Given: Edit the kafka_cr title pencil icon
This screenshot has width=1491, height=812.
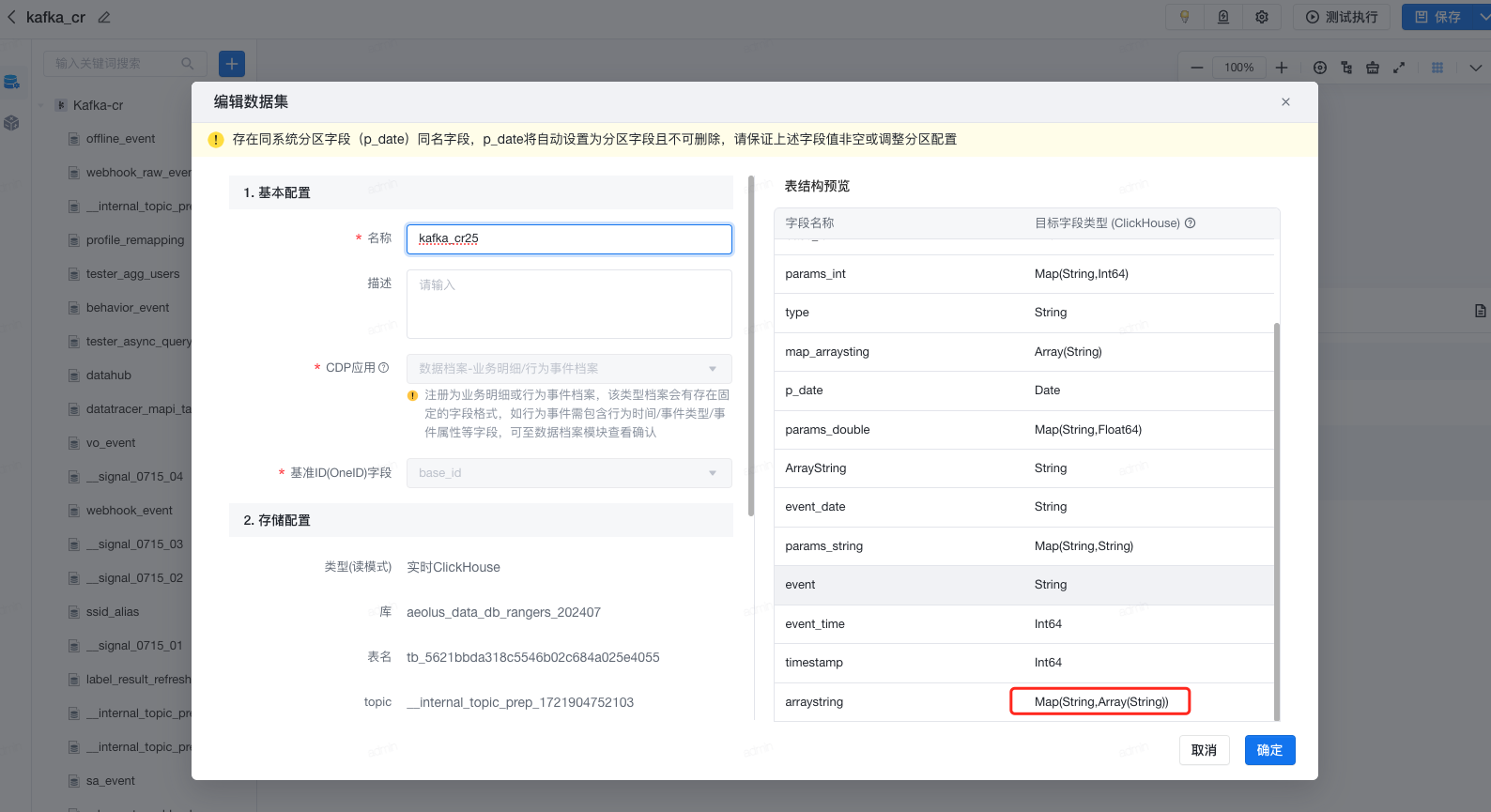Looking at the screenshot, I should (x=104, y=17).
